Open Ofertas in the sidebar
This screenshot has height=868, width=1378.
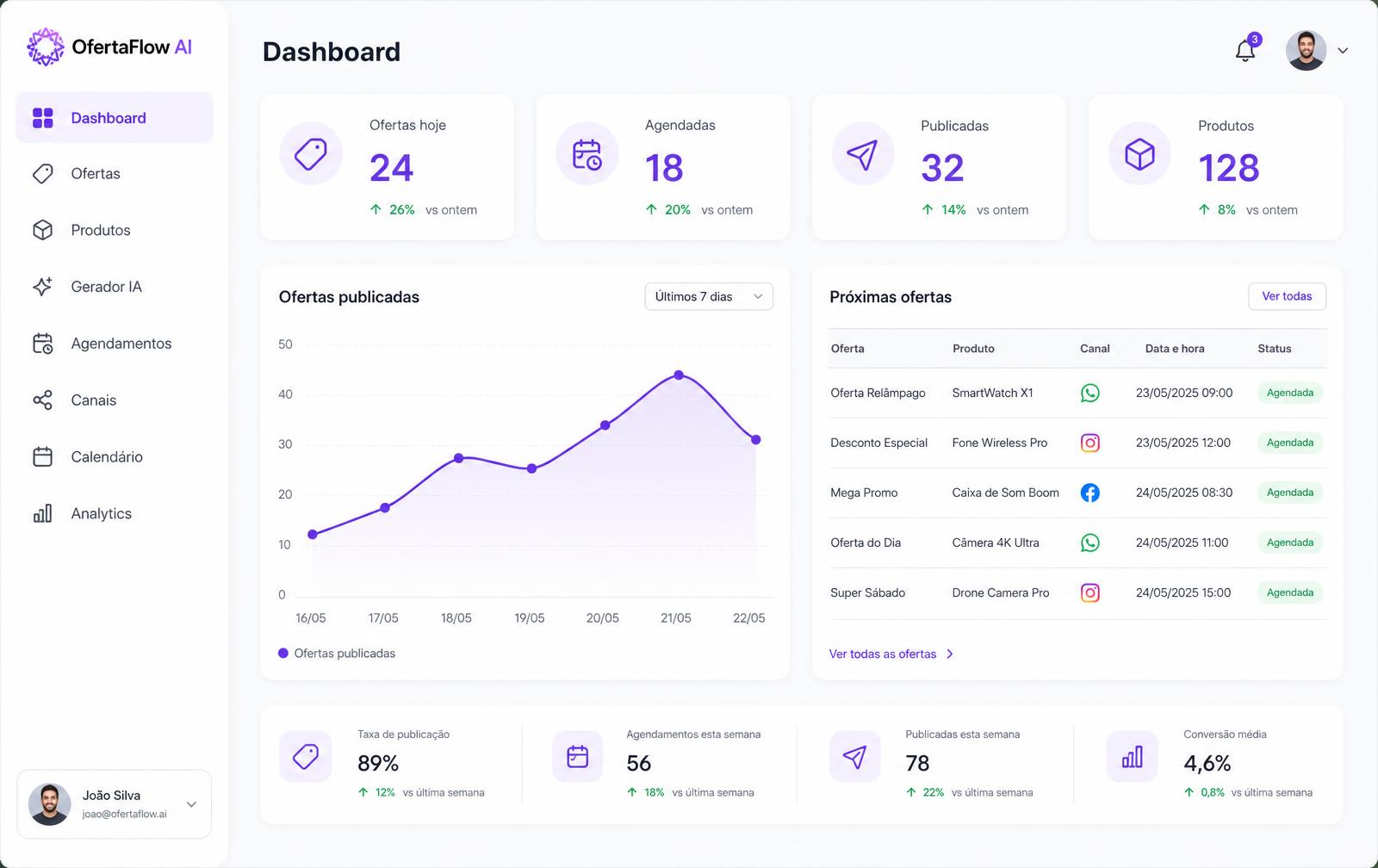tap(115, 174)
